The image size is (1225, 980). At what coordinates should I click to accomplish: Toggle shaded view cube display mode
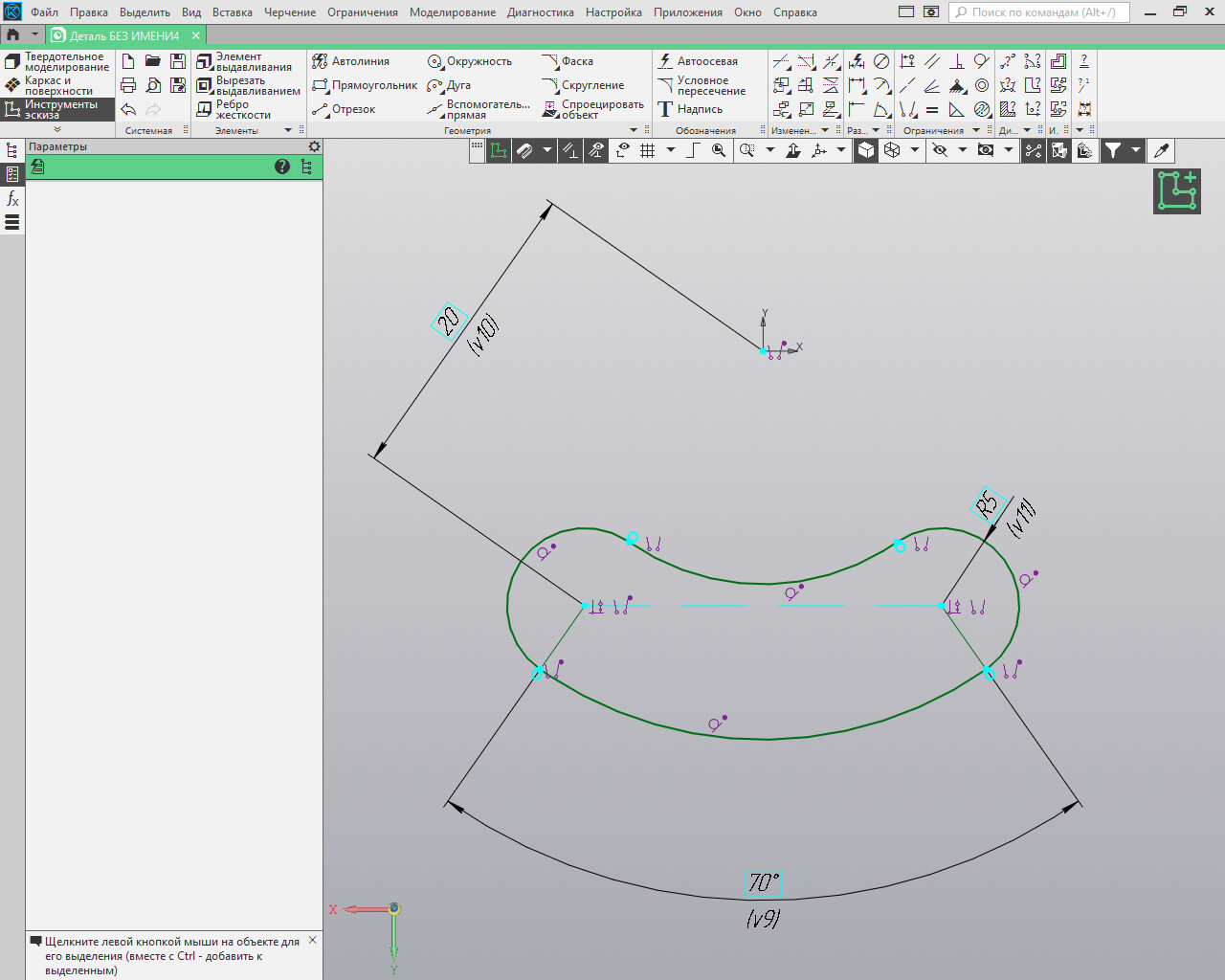point(866,150)
